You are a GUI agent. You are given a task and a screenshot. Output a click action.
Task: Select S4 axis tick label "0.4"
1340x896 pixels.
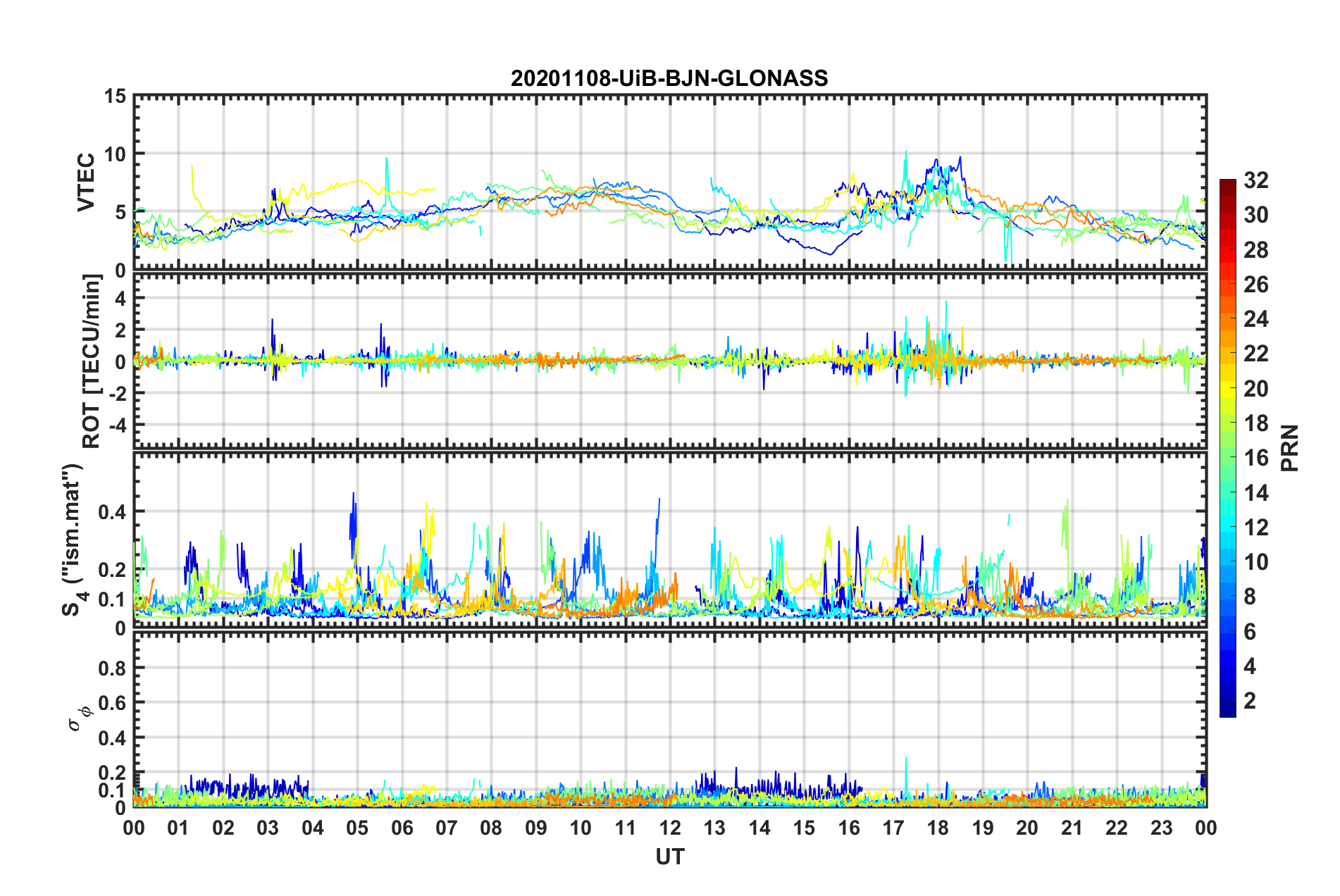113,511
